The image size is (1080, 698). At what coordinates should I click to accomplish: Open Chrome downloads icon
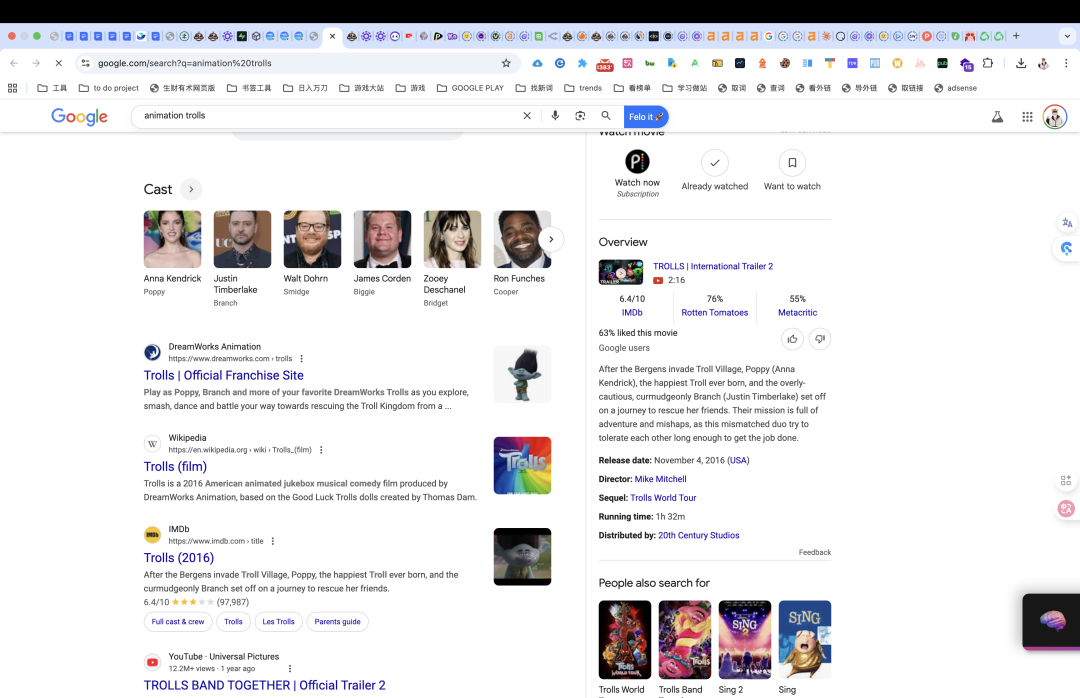1021,63
